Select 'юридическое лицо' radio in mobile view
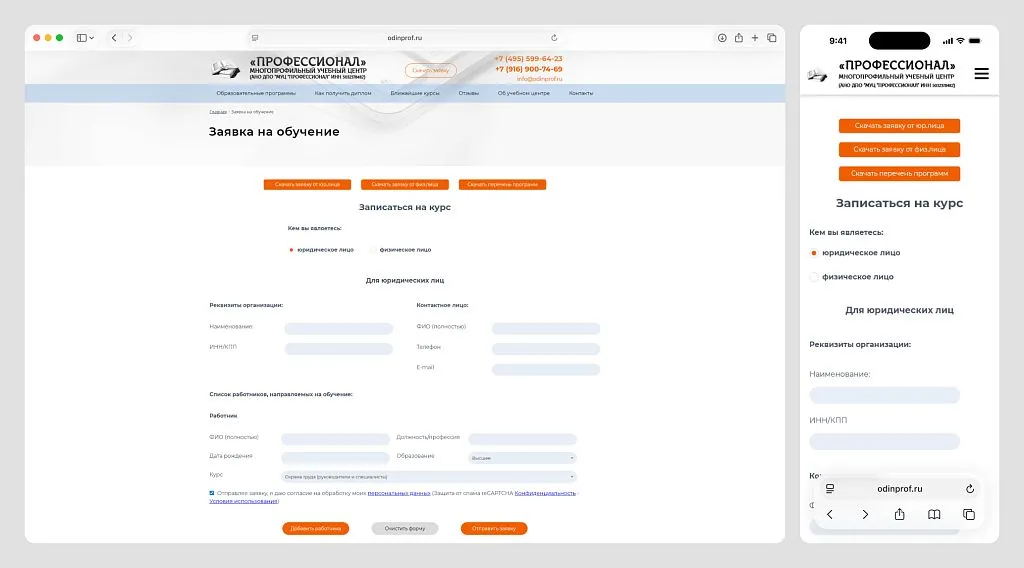The image size is (1024, 568). (814, 253)
